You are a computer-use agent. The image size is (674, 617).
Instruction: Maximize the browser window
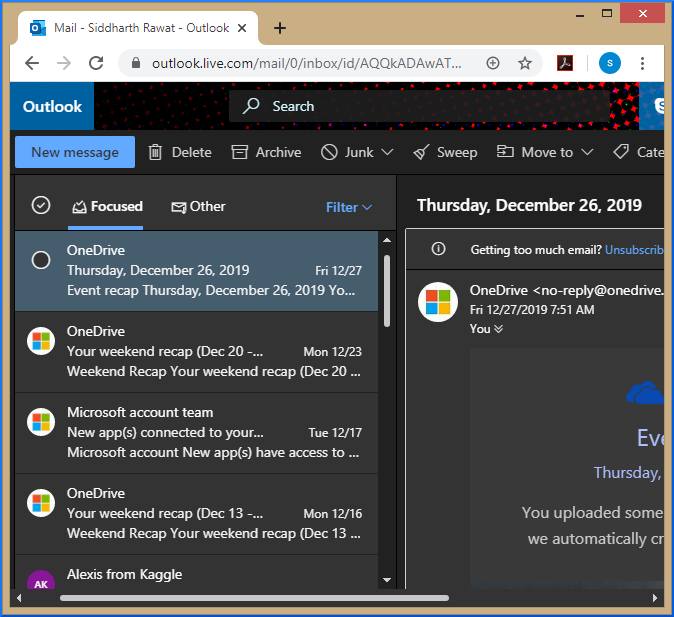(607, 13)
